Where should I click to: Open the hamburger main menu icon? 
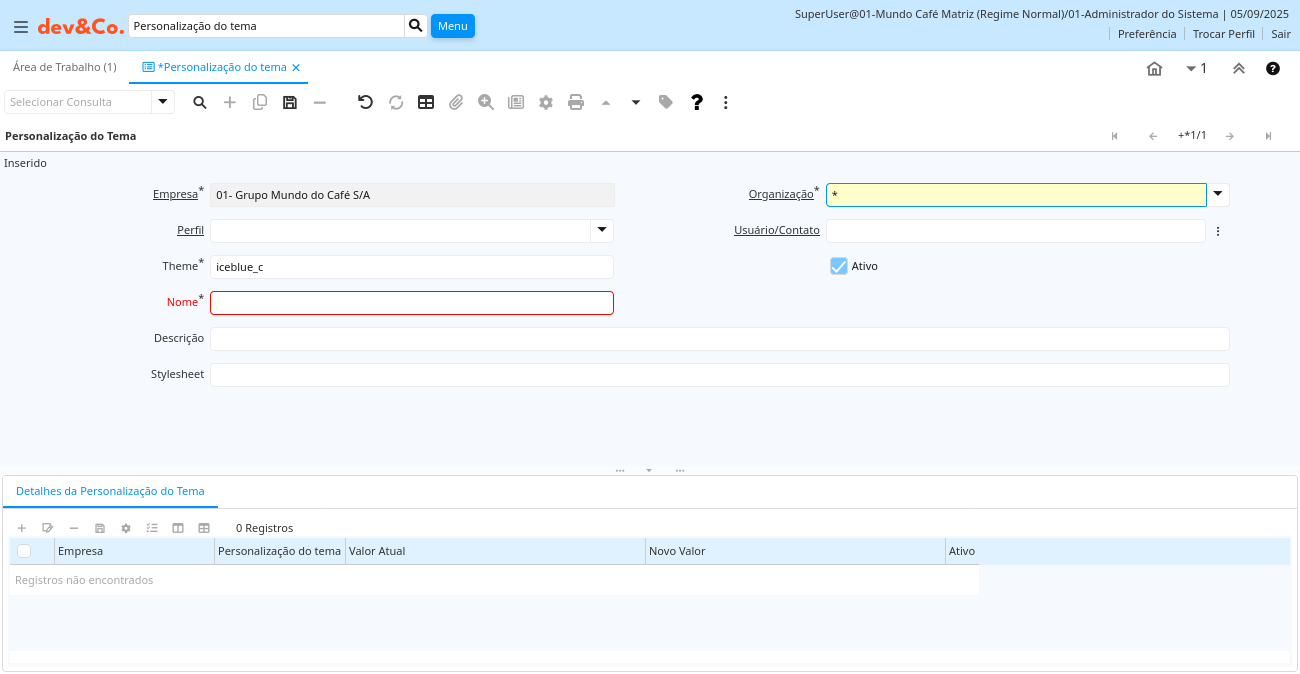pyautogui.click(x=20, y=27)
